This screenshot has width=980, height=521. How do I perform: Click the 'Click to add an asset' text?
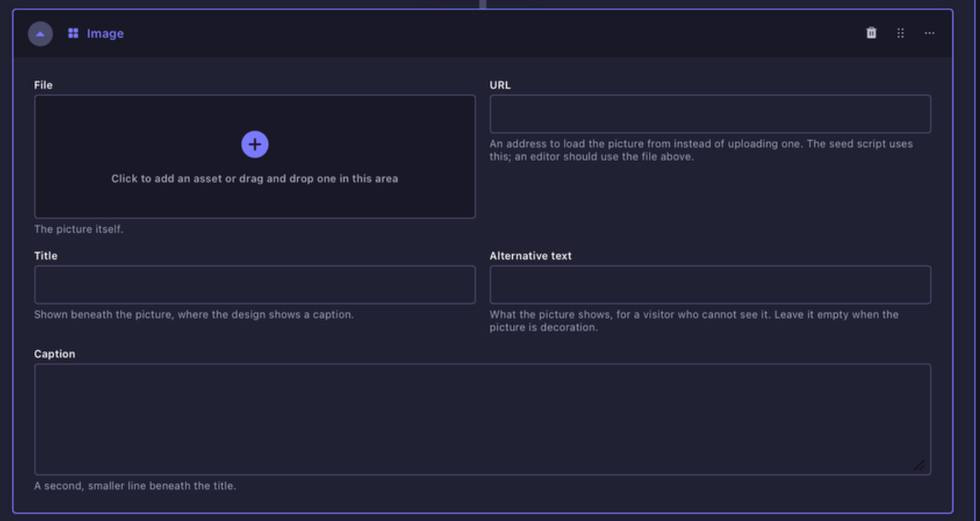tap(255, 179)
